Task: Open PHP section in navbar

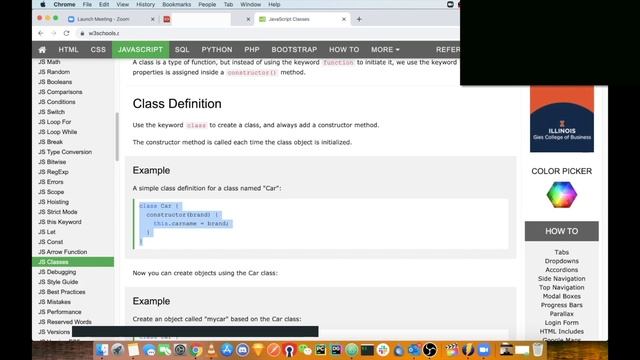Action: pyautogui.click(x=252, y=49)
